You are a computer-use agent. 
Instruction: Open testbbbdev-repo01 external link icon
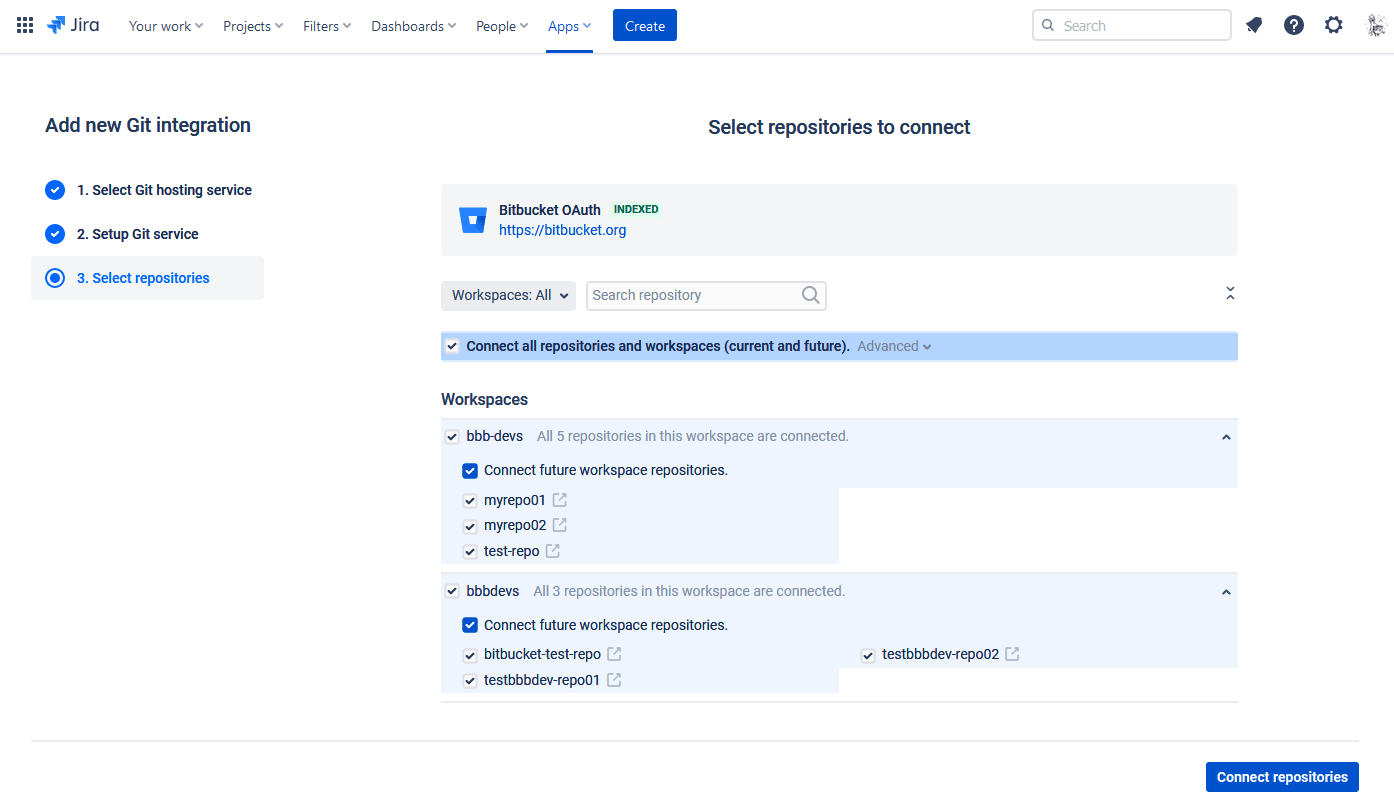click(x=615, y=680)
